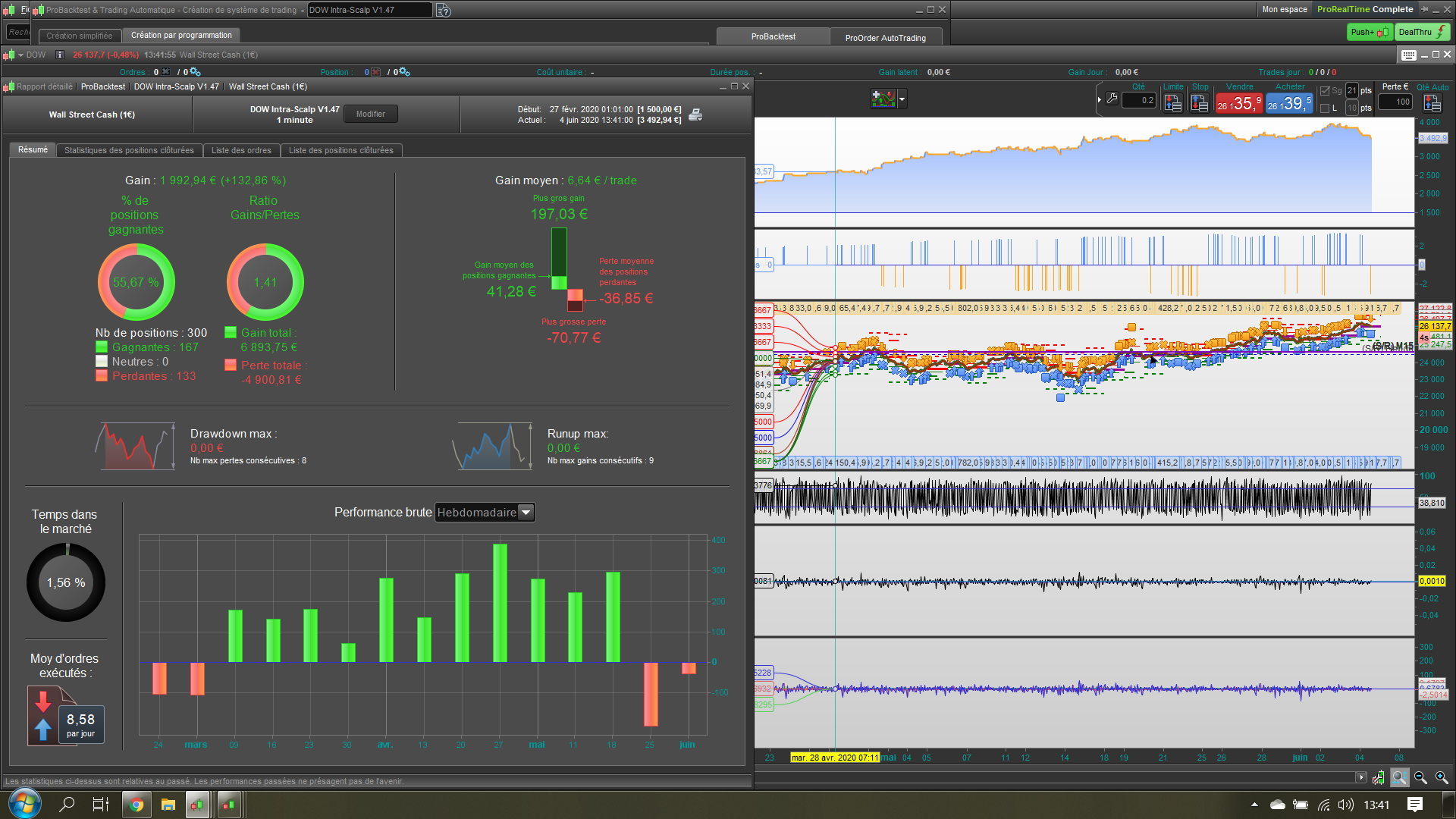This screenshot has height=819, width=1456.
Task: Click the printer icon in report header
Action: (695, 115)
